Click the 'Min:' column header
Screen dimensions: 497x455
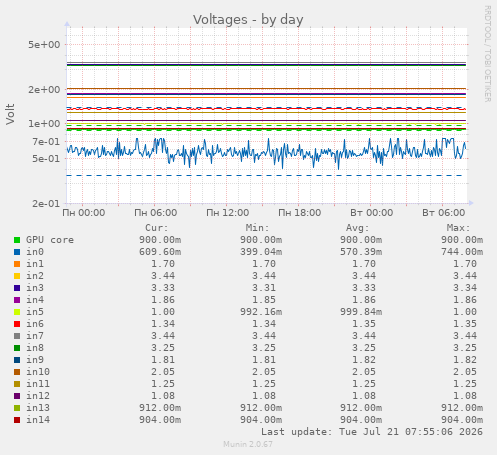click(x=257, y=228)
